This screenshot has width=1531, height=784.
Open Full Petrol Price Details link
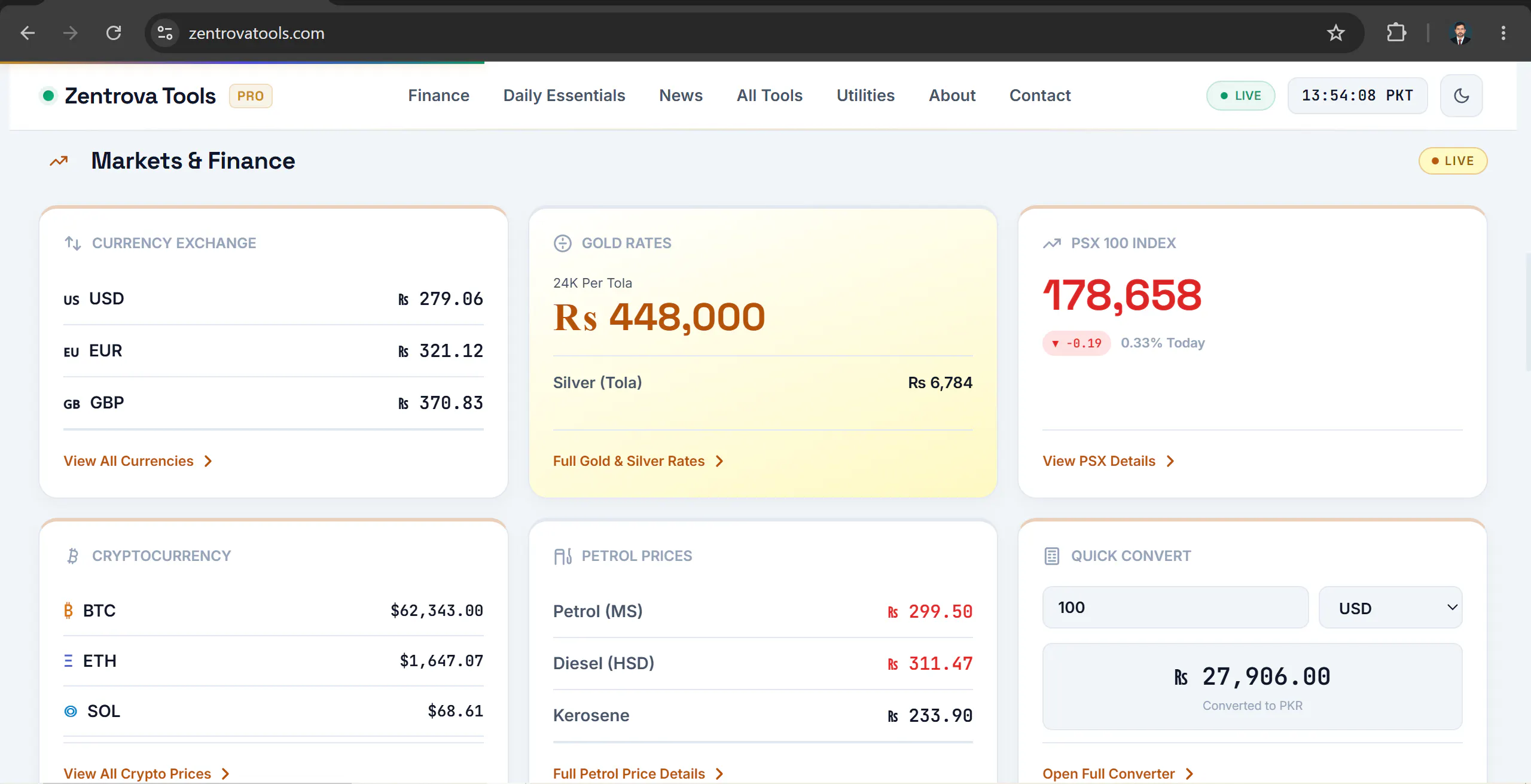click(x=639, y=774)
